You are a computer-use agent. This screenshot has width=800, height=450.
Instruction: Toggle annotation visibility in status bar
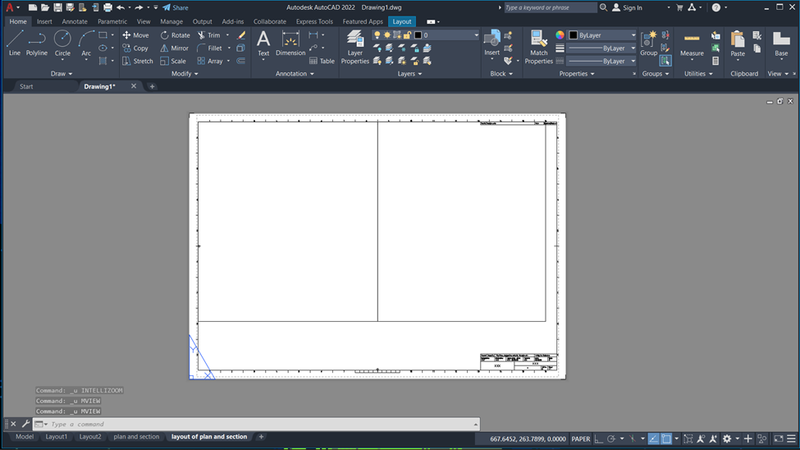click(x=701, y=439)
